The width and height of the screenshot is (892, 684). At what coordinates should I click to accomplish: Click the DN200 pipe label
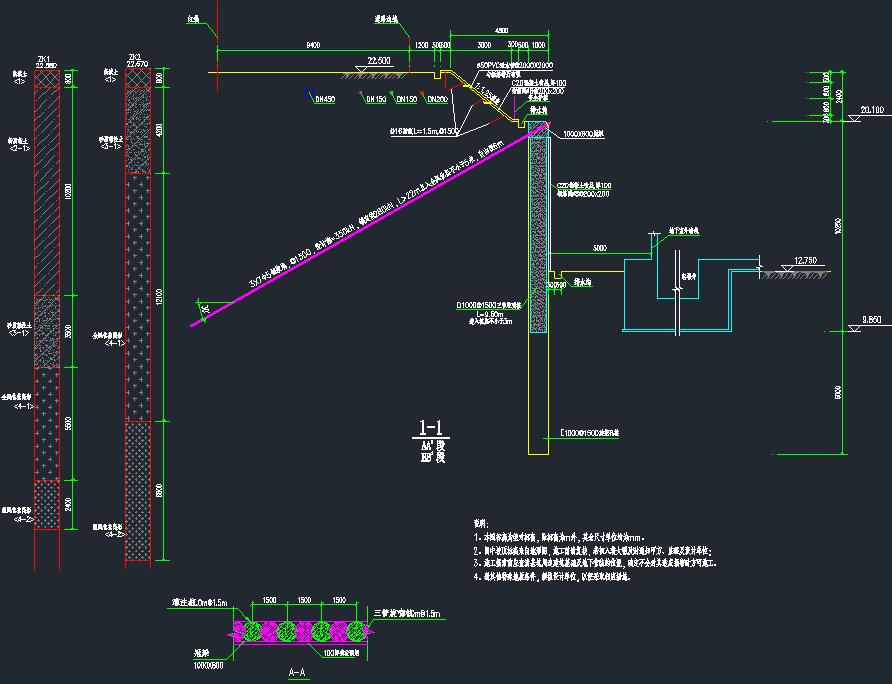click(x=437, y=99)
